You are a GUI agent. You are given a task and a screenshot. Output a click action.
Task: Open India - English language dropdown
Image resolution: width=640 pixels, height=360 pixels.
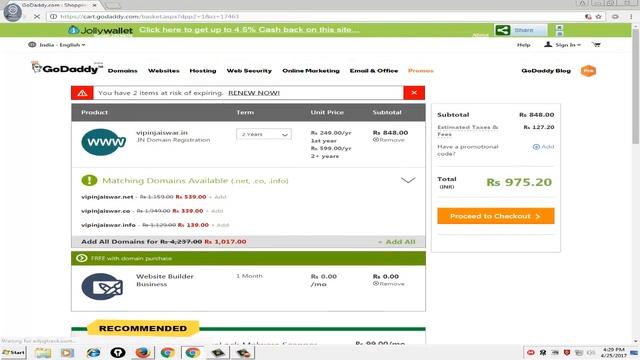pos(57,45)
